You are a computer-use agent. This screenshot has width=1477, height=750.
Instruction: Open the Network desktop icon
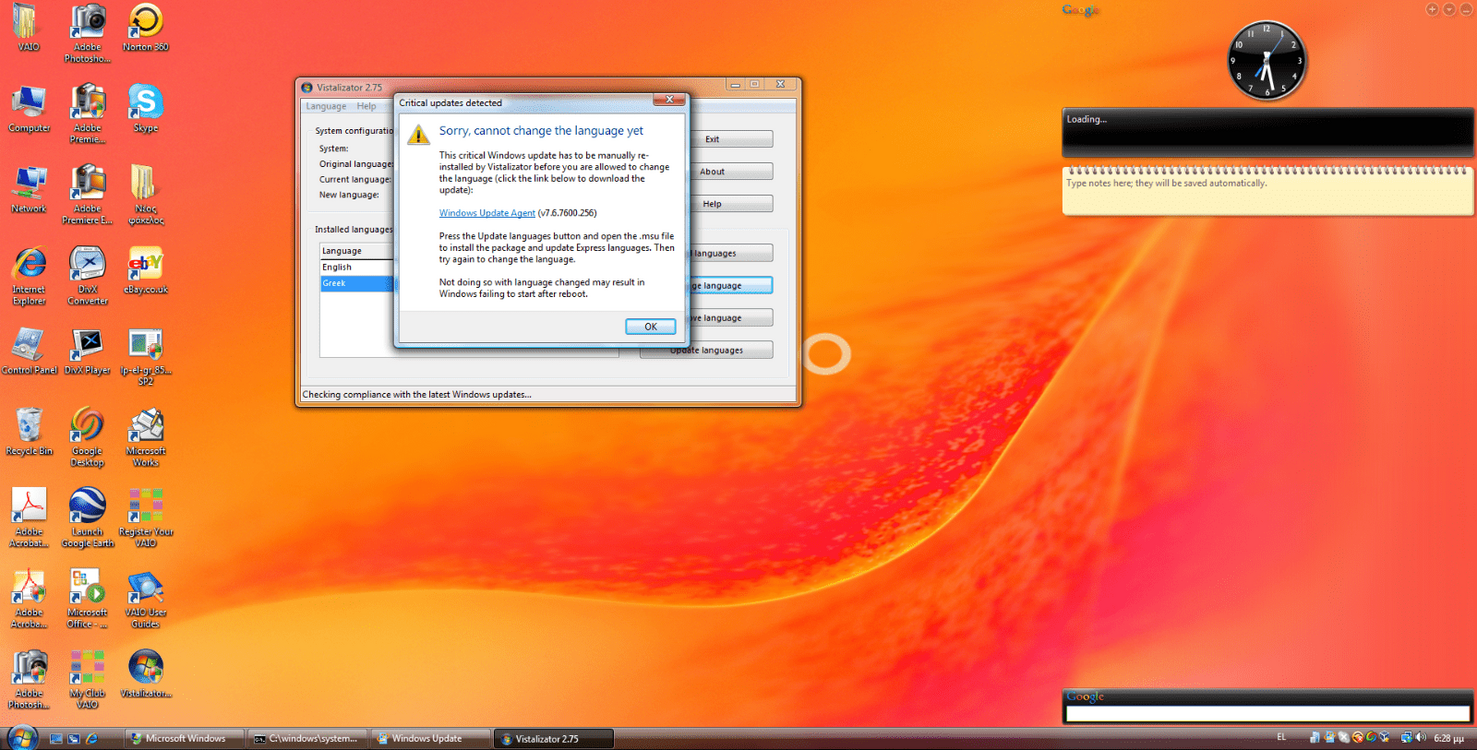(29, 190)
